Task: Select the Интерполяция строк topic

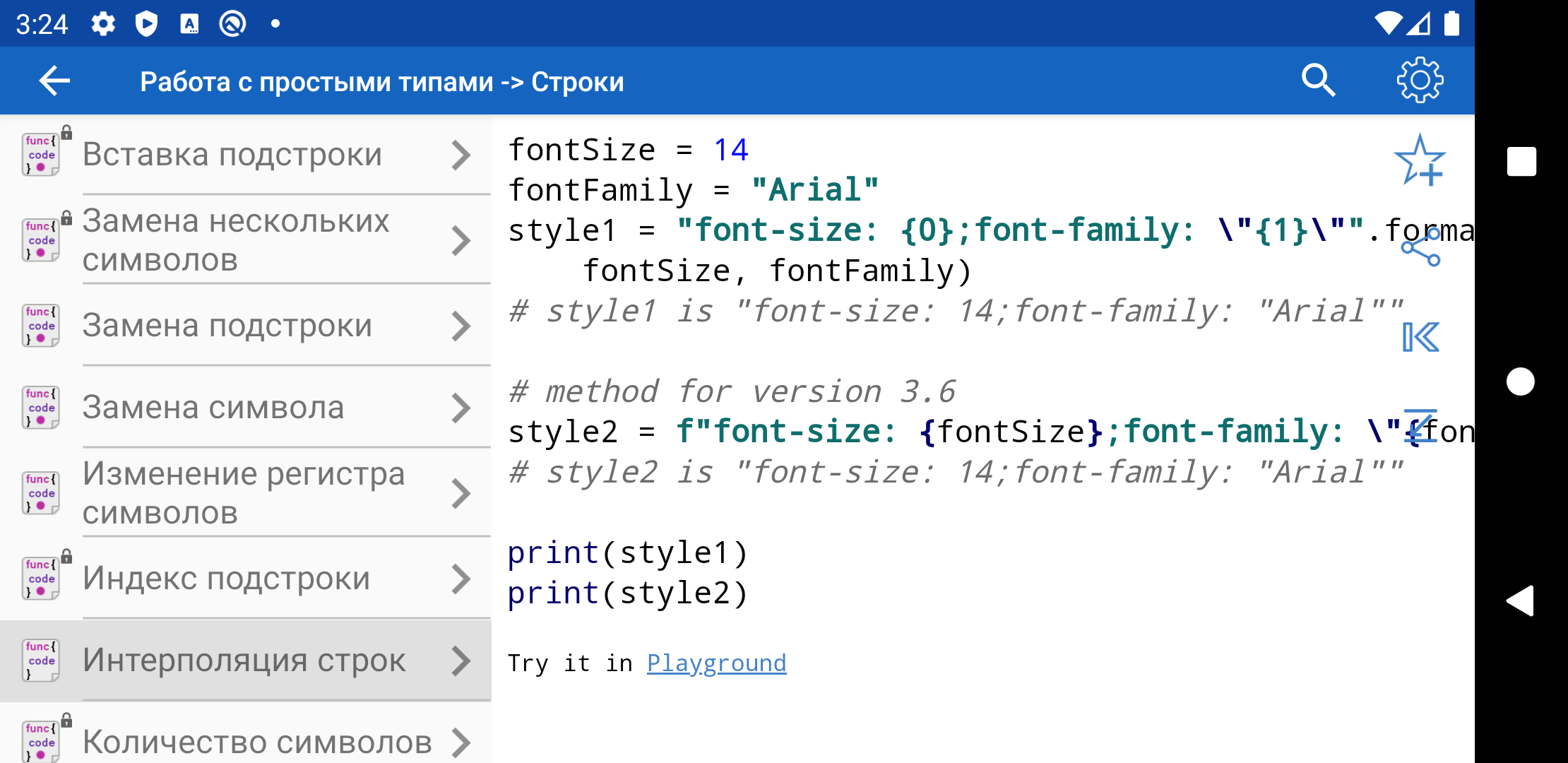Action: coord(246,661)
